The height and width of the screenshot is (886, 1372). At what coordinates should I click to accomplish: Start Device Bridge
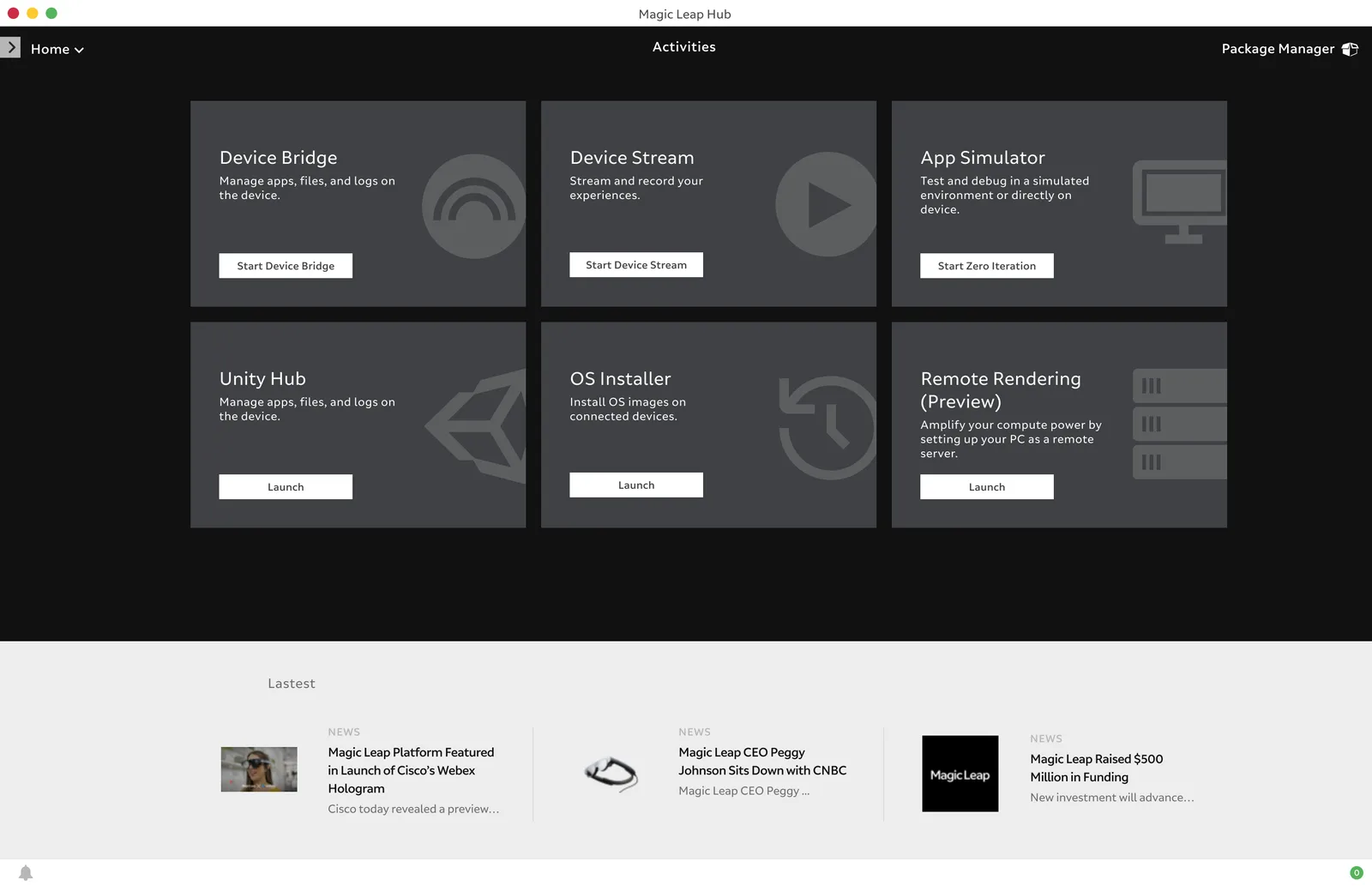(286, 266)
